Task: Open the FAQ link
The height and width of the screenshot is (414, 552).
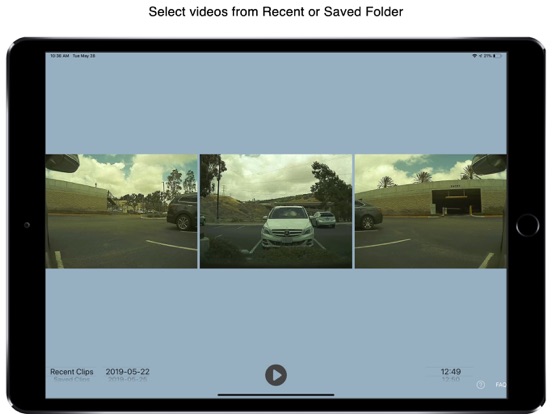Action: tap(501, 385)
